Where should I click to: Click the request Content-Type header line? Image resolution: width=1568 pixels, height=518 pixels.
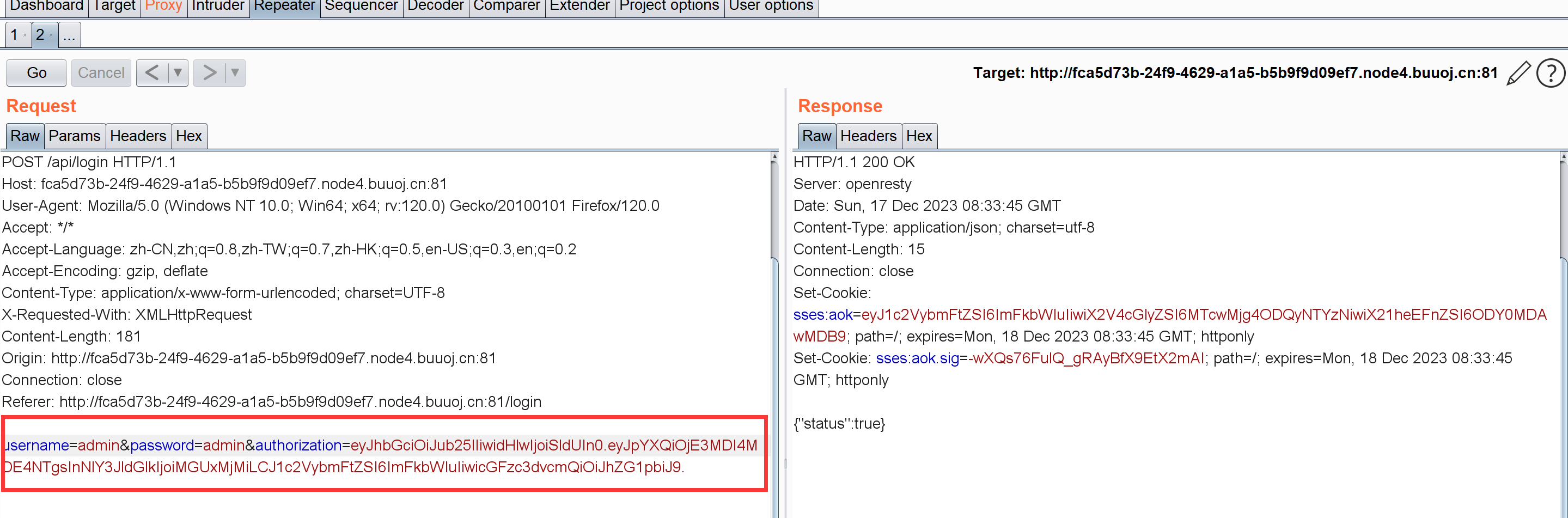223,293
